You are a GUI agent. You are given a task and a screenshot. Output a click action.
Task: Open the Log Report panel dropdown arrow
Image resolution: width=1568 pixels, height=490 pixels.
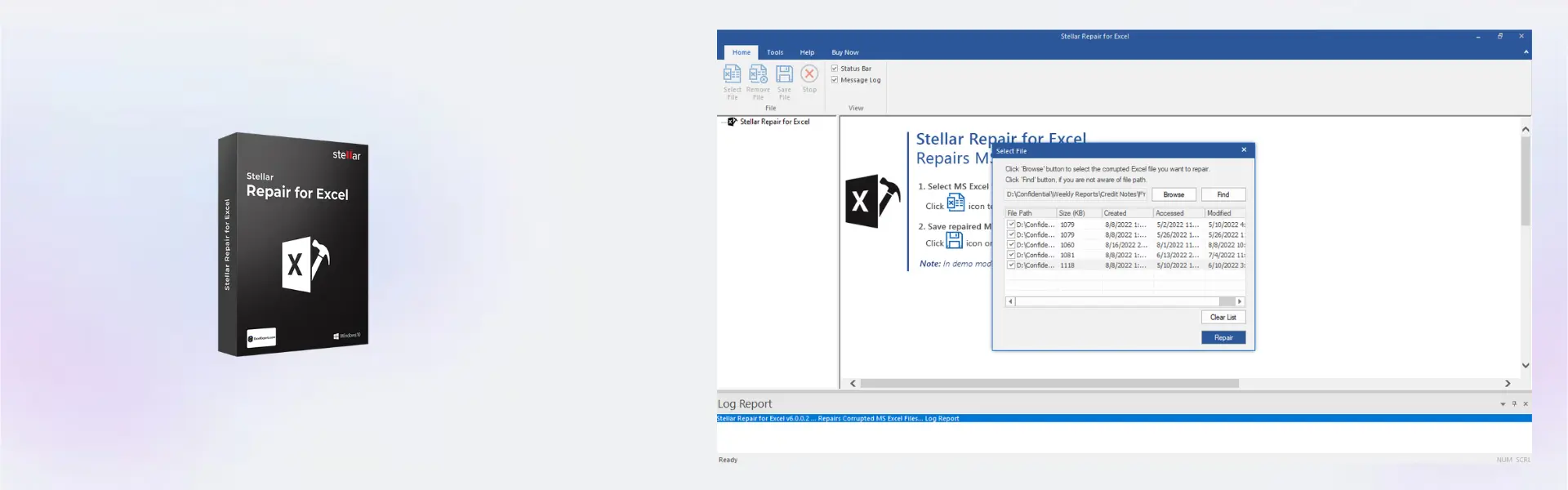pyautogui.click(x=1503, y=404)
